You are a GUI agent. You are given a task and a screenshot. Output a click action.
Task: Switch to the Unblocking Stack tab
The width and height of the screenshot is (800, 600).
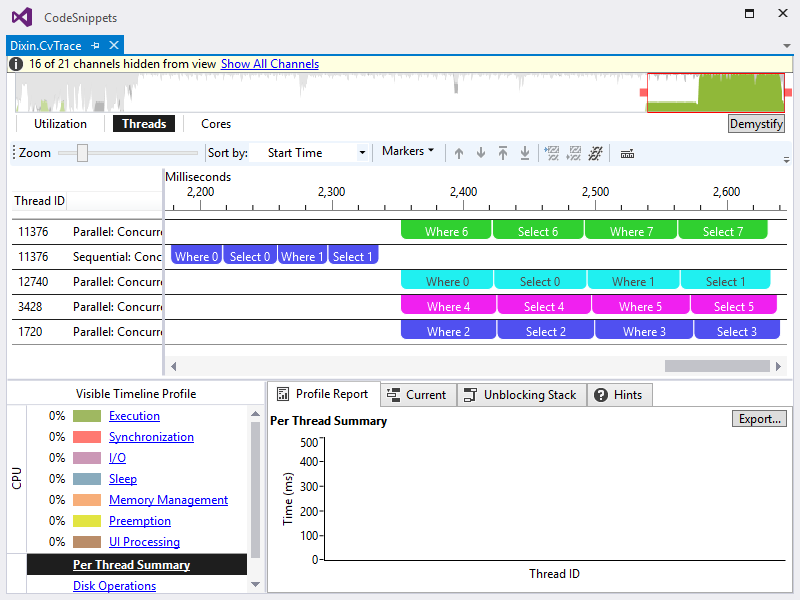(522, 395)
